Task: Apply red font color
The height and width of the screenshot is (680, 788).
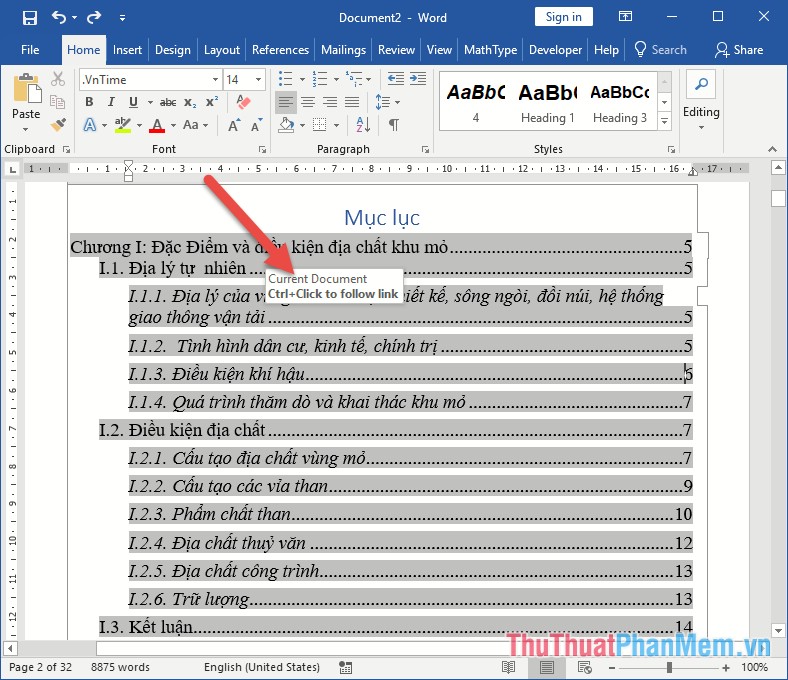Action: click(157, 125)
